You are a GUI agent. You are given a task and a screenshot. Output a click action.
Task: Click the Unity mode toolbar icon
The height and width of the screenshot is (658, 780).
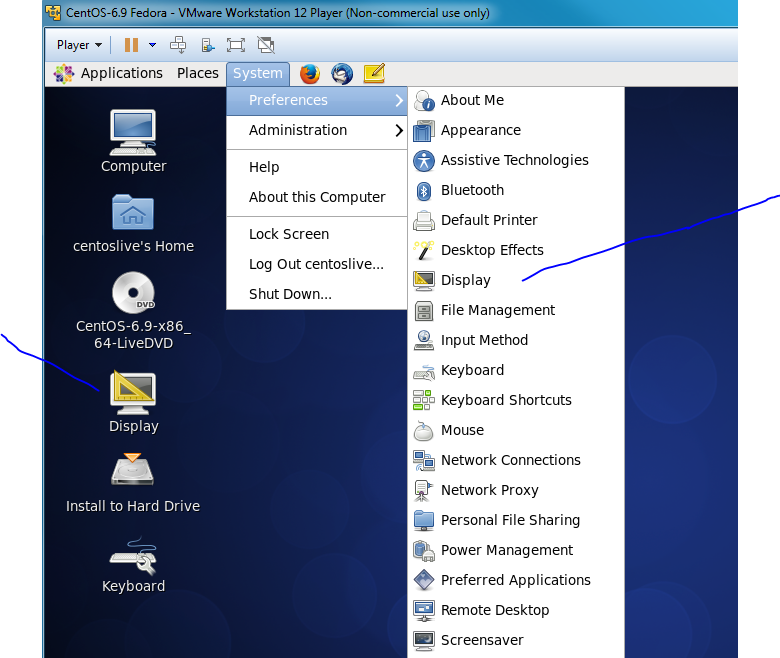pyautogui.click(x=266, y=45)
